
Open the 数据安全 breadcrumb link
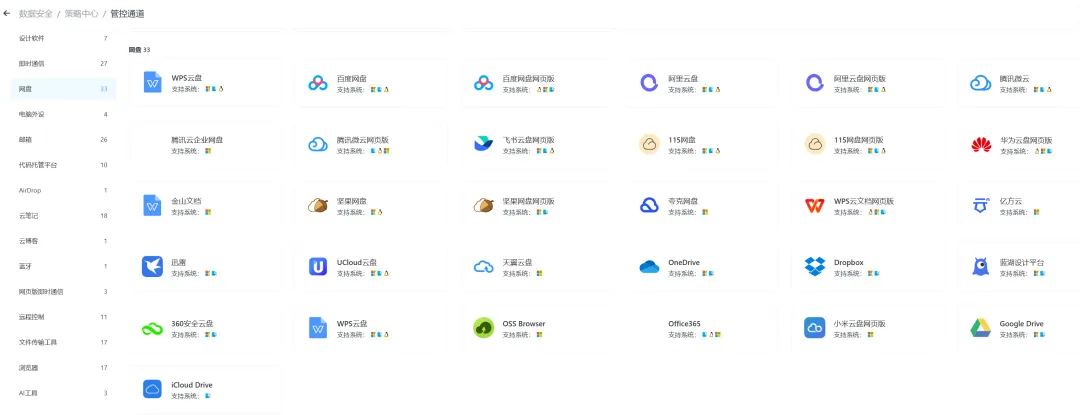pos(35,14)
